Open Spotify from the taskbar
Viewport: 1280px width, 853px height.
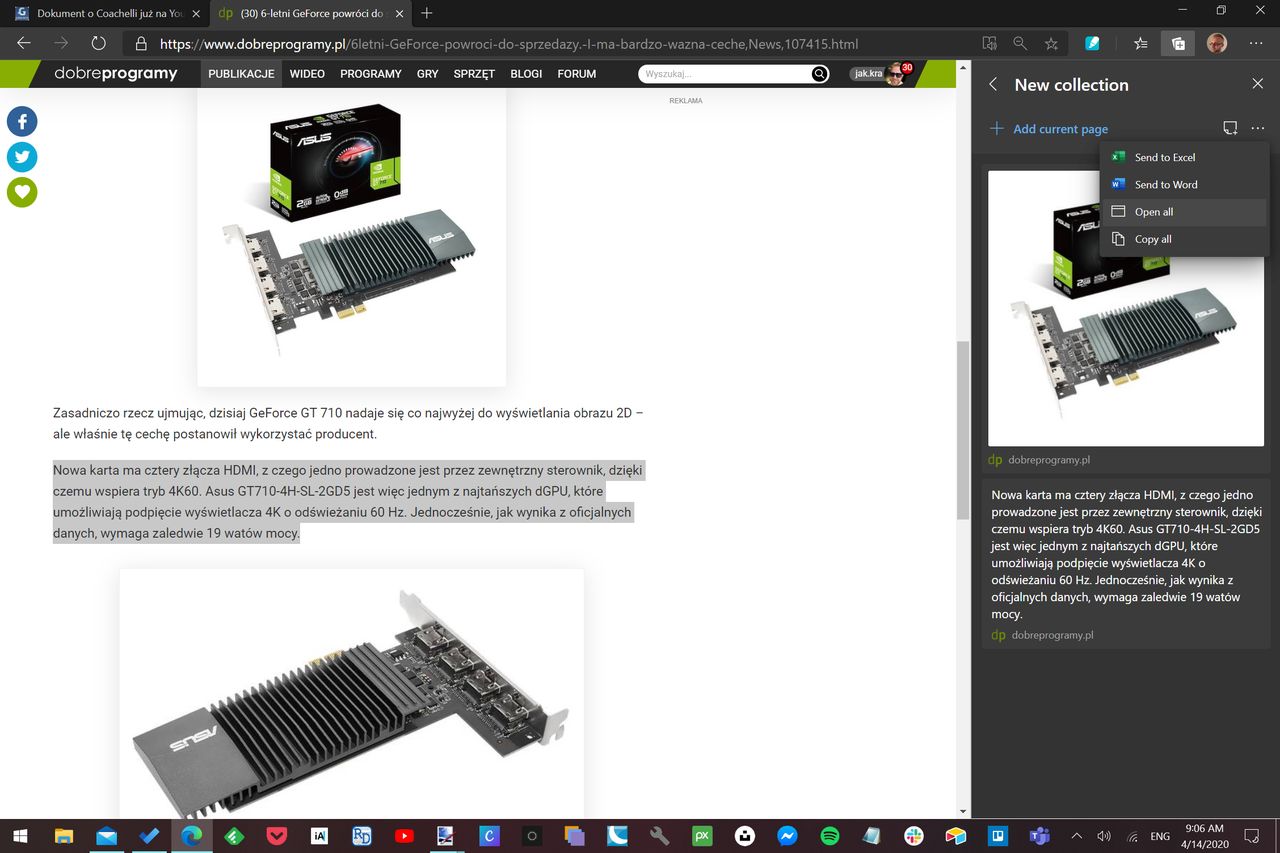click(x=829, y=836)
